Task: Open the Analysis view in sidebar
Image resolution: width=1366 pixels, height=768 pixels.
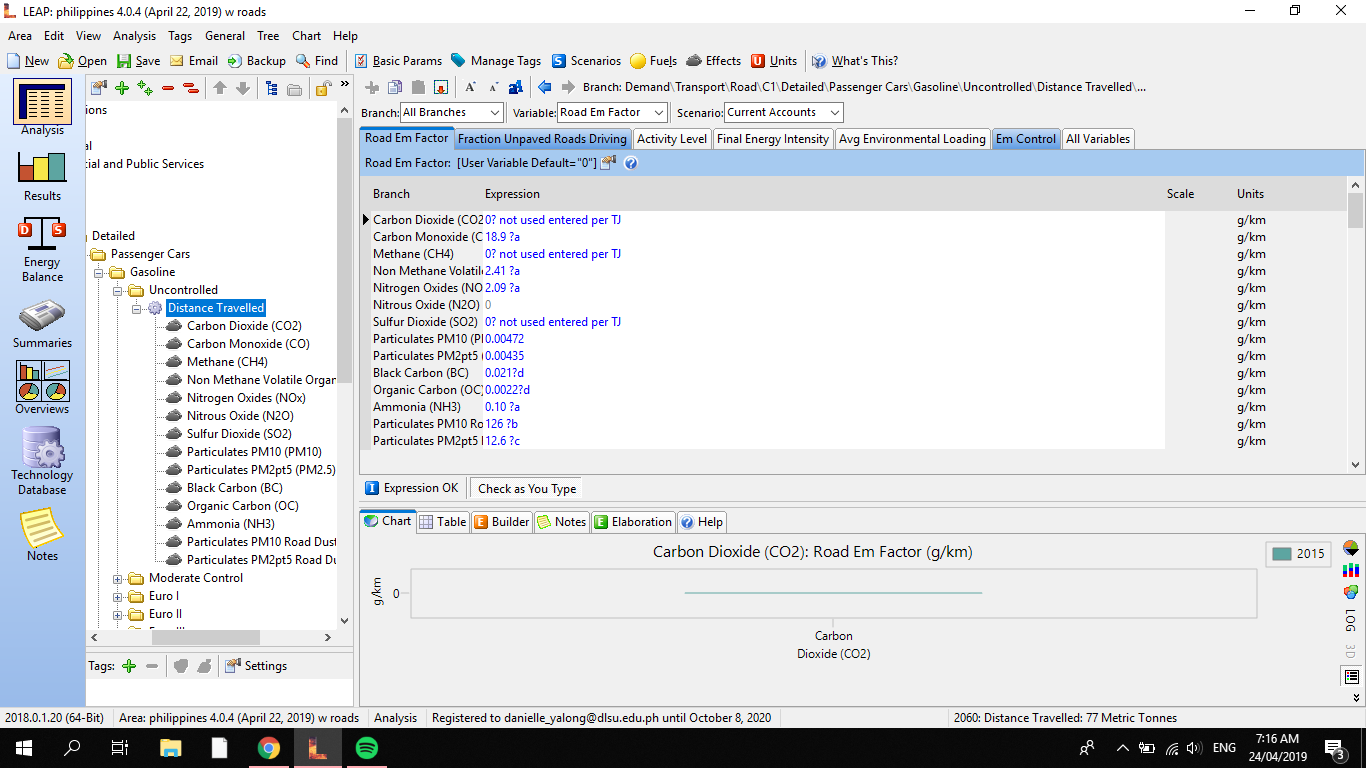Action: pos(42,109)
